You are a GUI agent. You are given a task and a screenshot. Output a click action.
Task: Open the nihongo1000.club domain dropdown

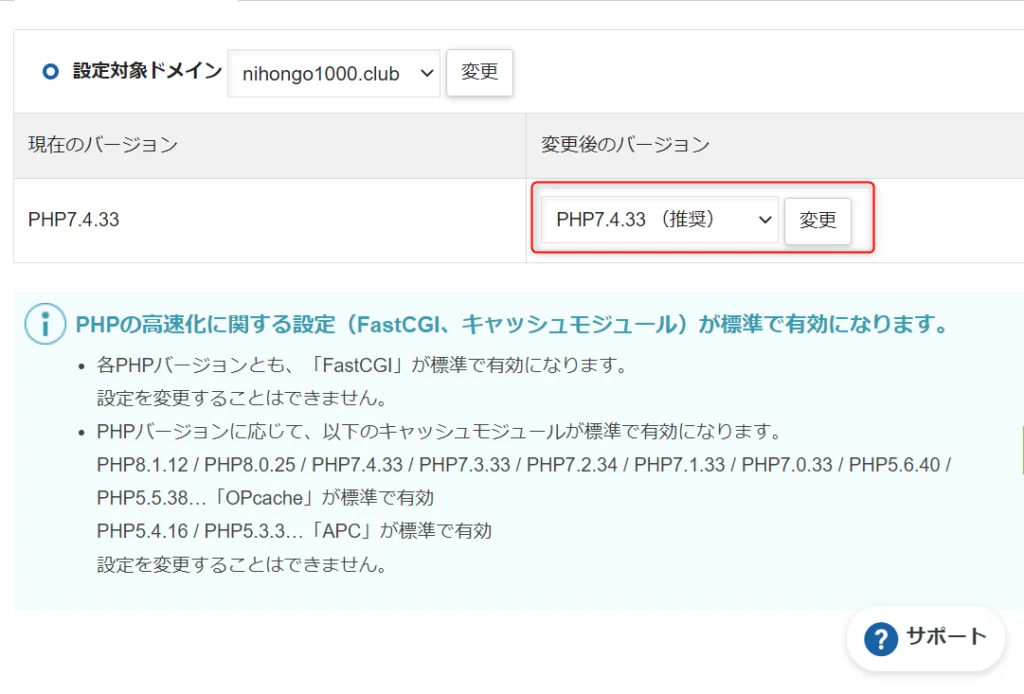[x=334, y=73]
